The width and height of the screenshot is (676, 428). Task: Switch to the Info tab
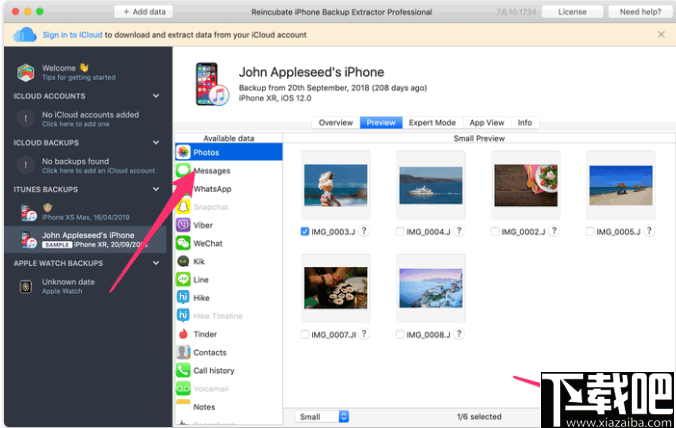pyautogui.click(x=525, y=122)
